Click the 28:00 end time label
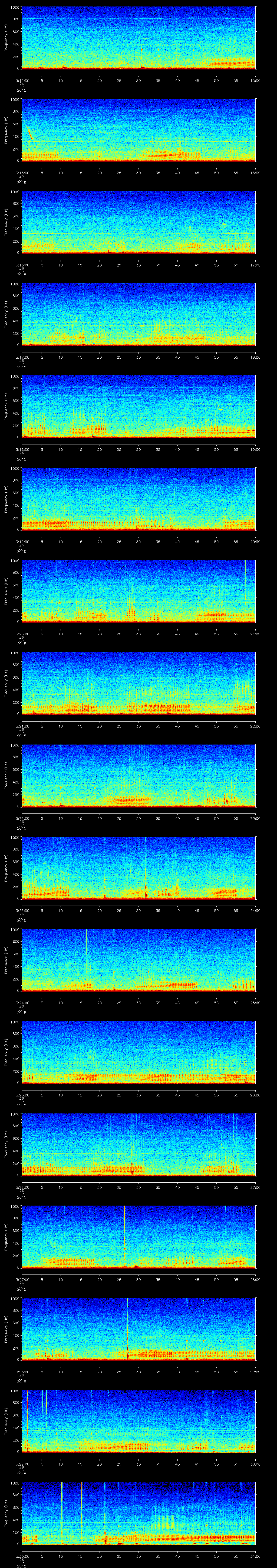 [x=256, y=1279]
